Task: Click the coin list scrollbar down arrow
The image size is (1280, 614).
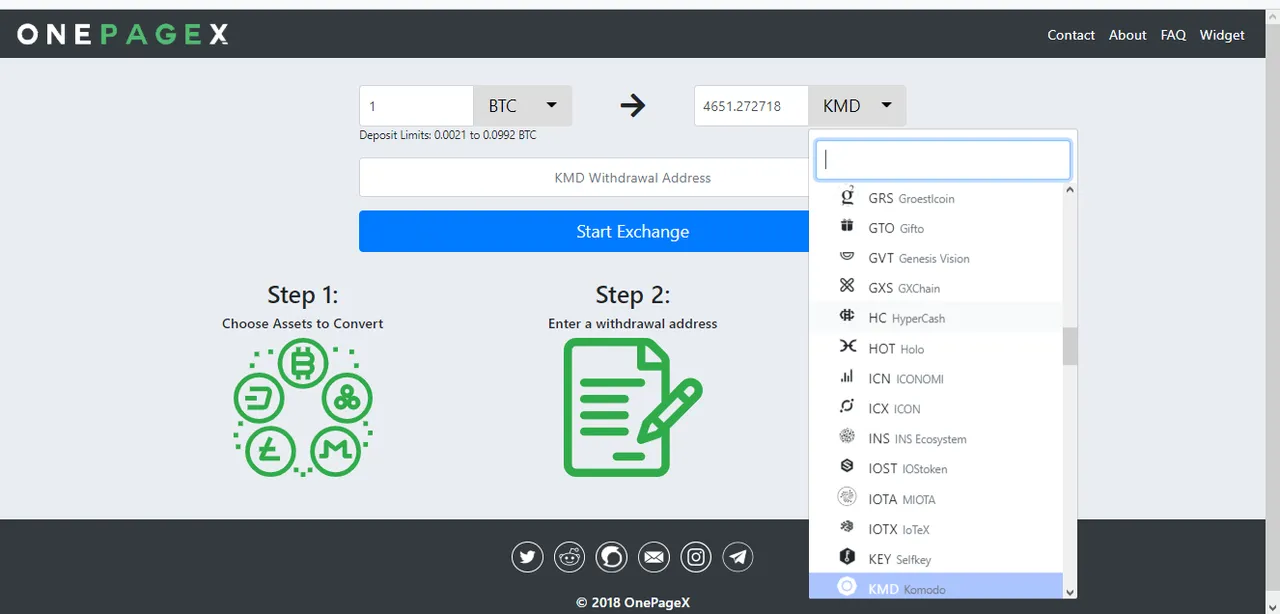Action: point(1070,592)
